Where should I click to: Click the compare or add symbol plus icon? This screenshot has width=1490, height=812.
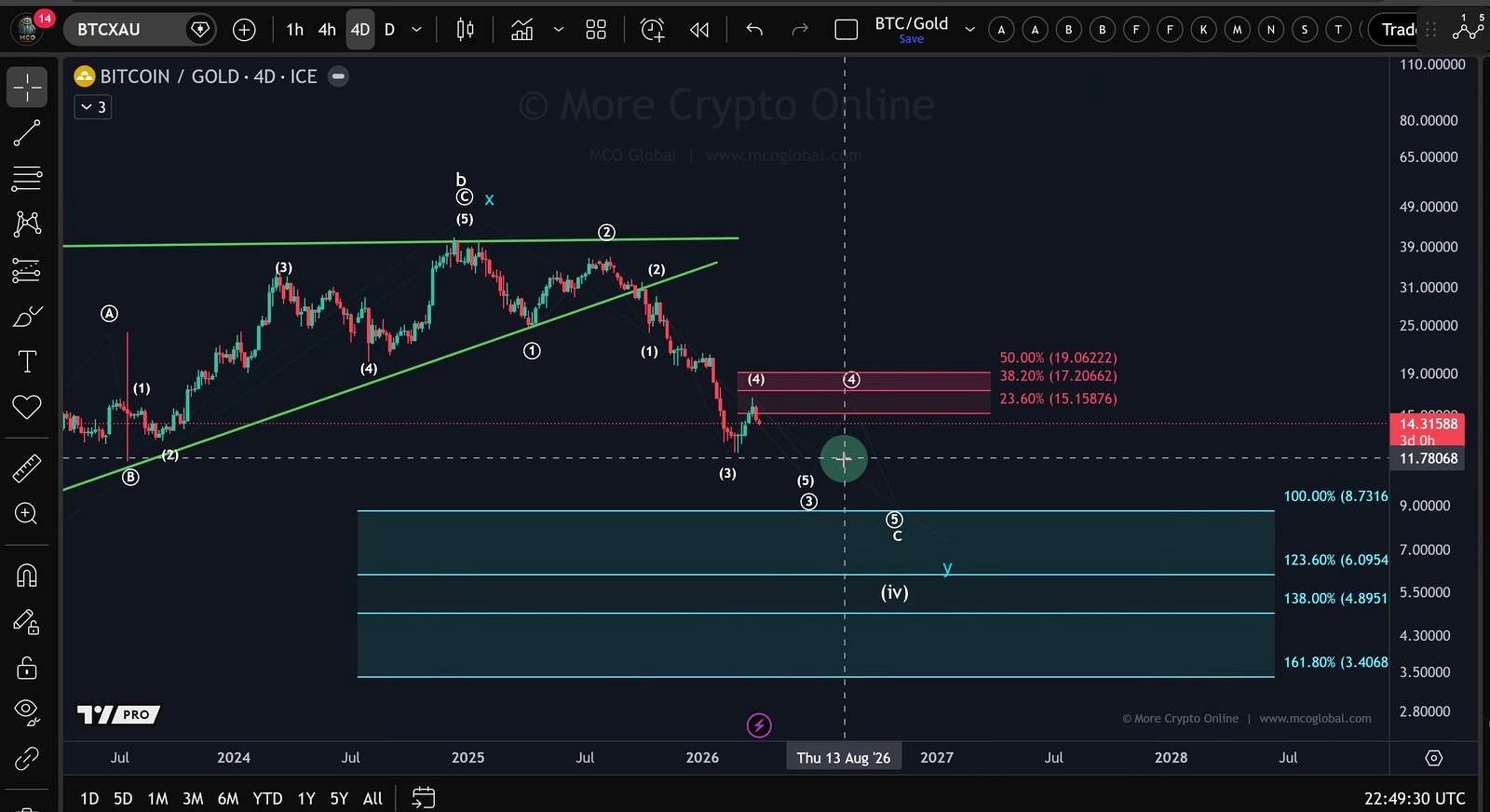244,30
